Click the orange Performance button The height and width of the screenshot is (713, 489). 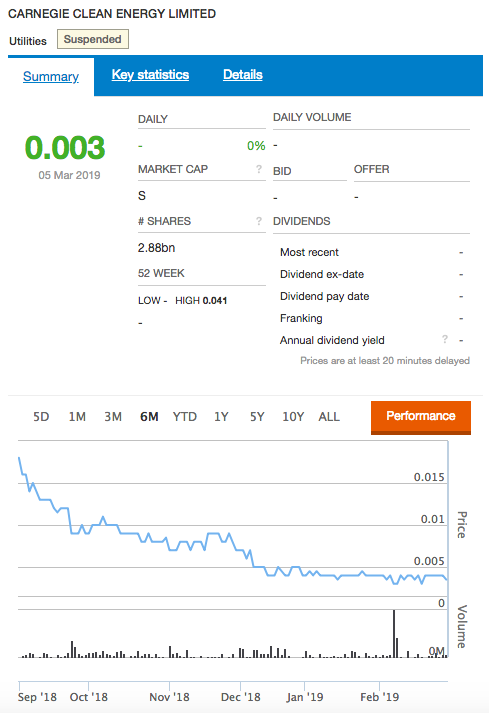pos(421,417)
